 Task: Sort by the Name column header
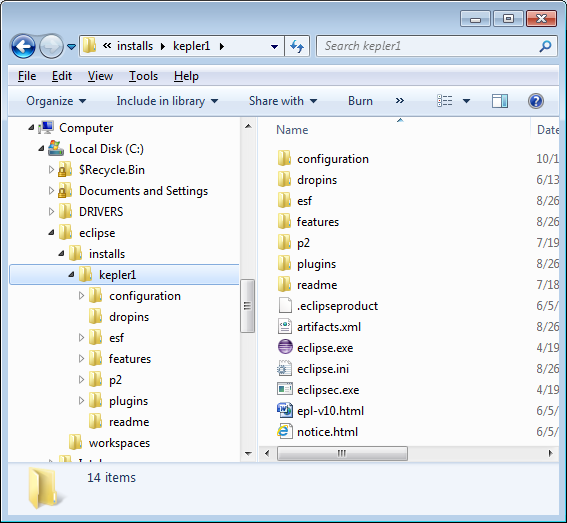pyautogui.click(x=292, y=130)
